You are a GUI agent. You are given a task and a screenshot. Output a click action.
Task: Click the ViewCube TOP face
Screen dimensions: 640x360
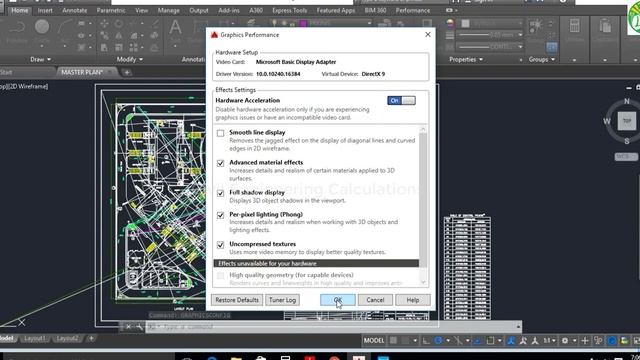627,121
